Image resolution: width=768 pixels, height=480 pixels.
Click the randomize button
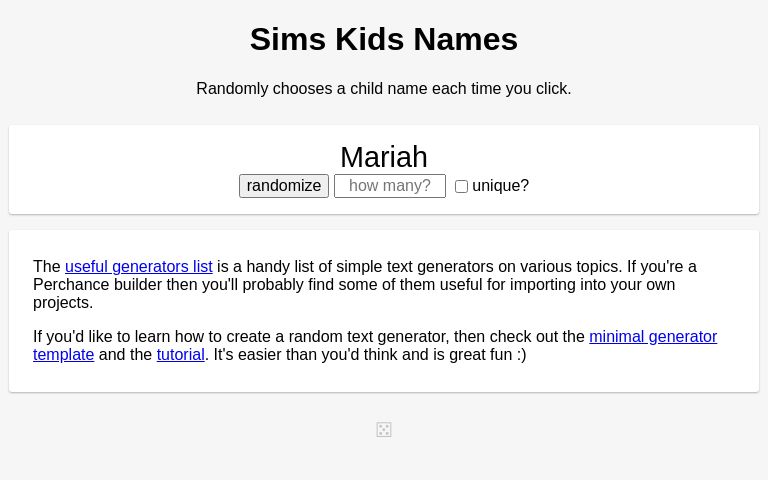tap(284, 186)
